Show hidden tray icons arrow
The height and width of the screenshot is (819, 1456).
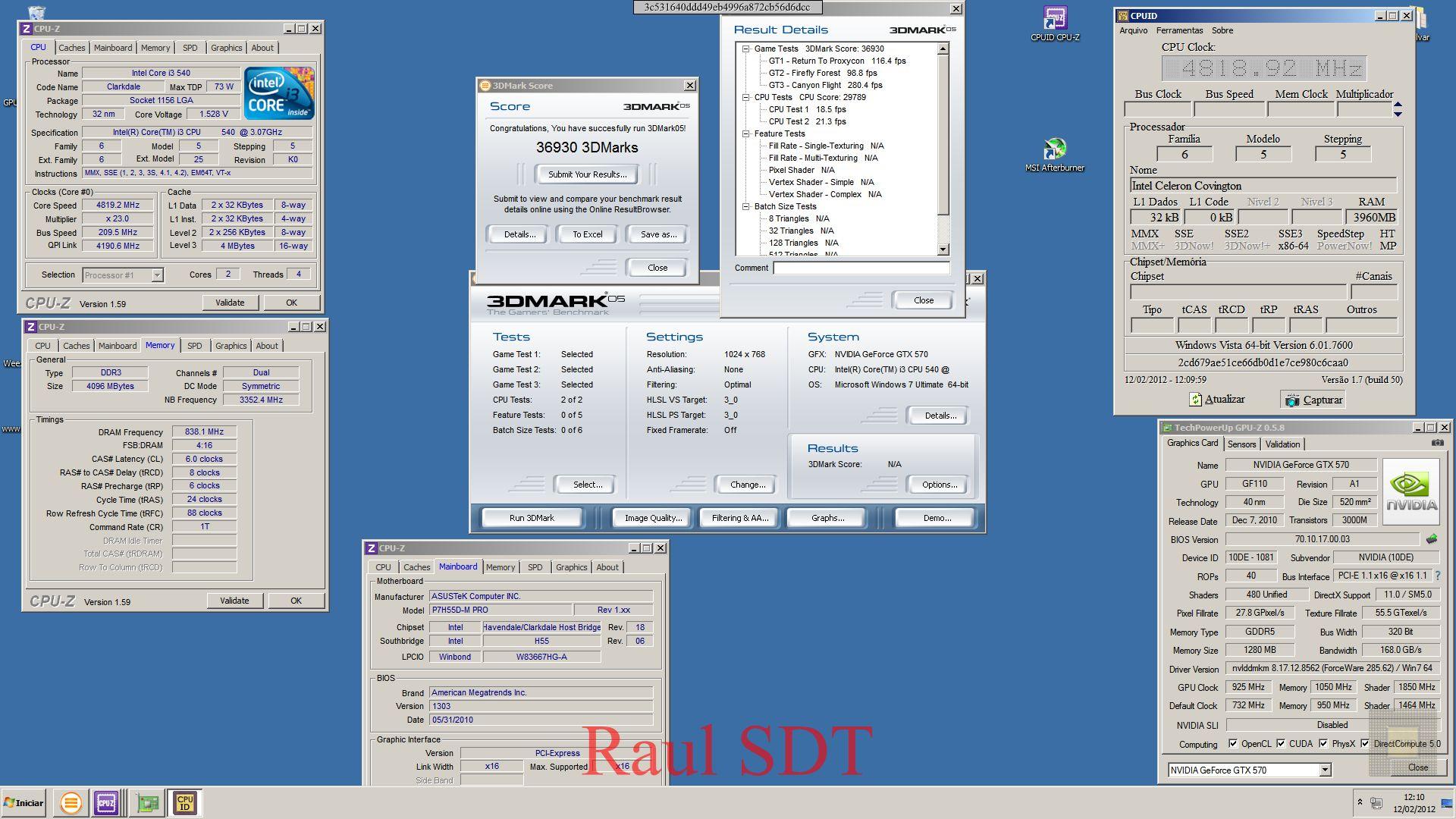pos(1360,802)
